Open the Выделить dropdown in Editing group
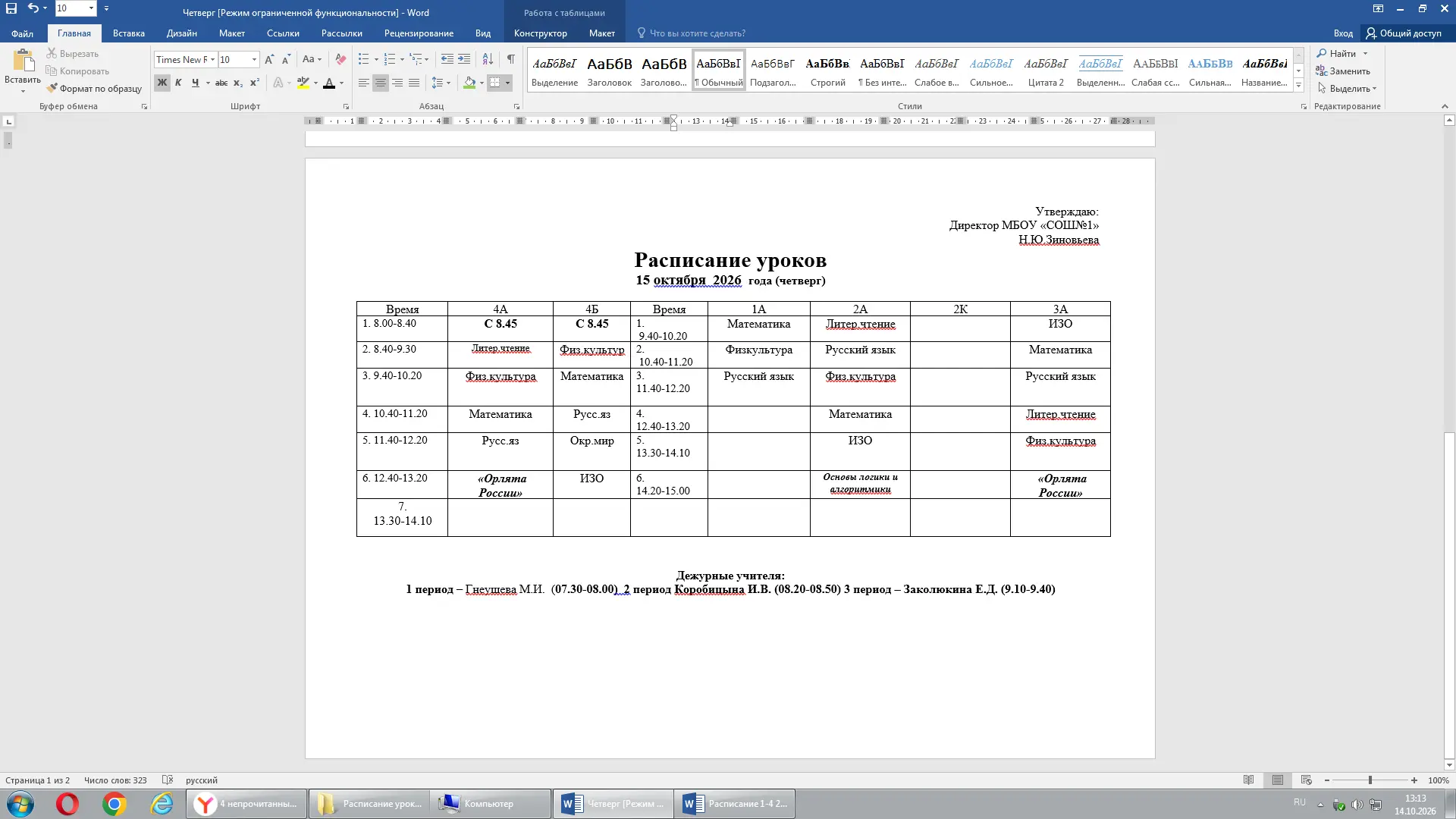The image size is (1456, 819). (x=1348, y=89)
